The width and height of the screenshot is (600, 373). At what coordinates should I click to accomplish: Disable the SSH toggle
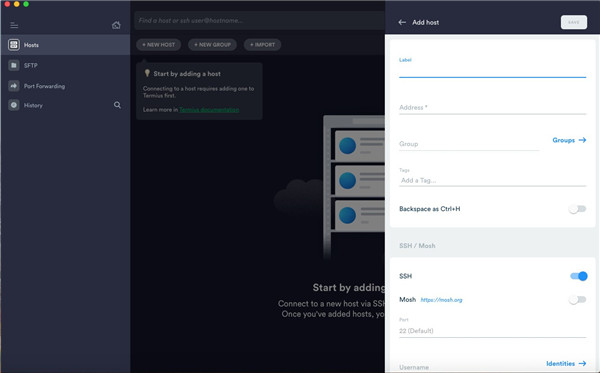(579, 276)
